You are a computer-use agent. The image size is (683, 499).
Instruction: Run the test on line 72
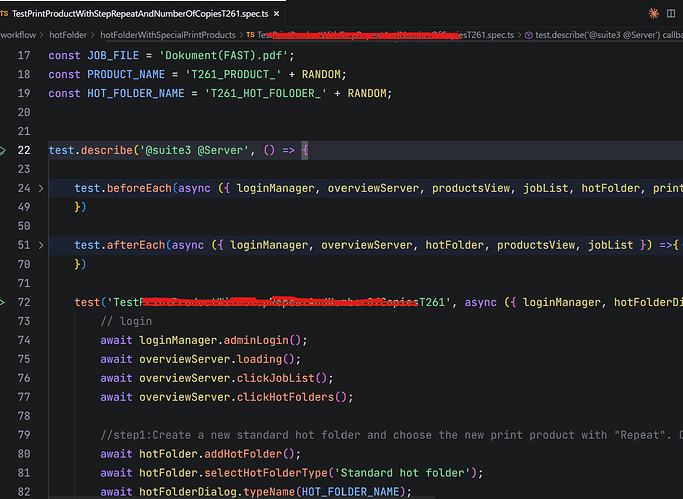pos(3,302)
